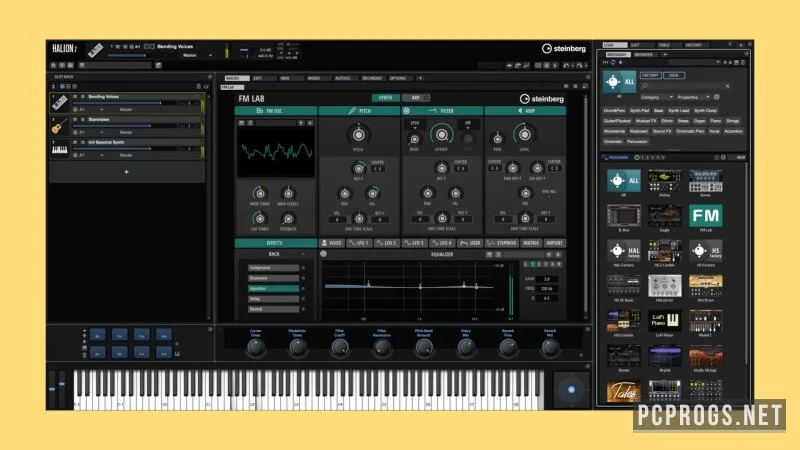The width and height of the screenshot is (800, 450).
Task: Select the SYNTH page button
Action: [x=385, y=97]
